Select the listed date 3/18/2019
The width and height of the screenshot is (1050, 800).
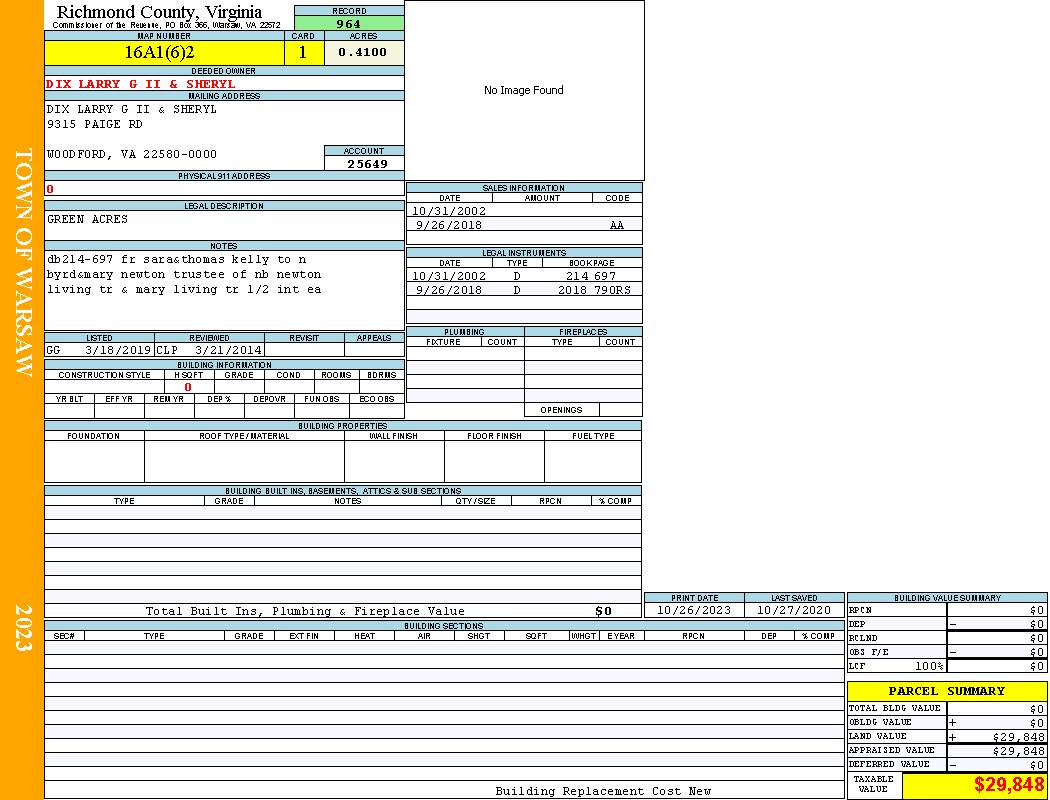[x=117, y=351]
